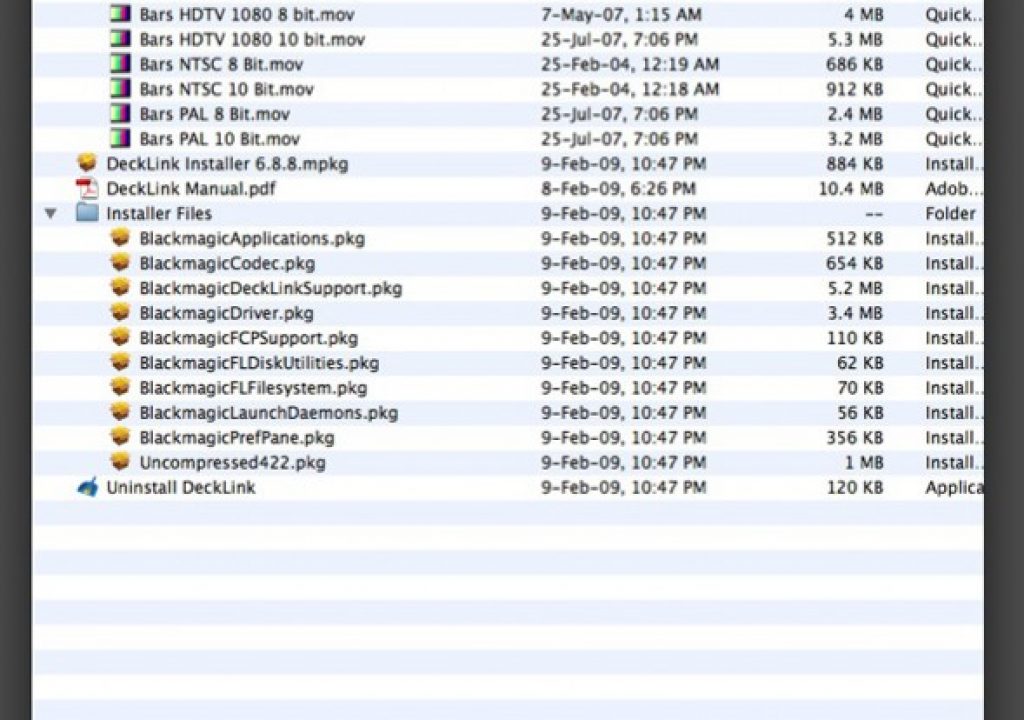The width and height of the screenshot is (1024, 720).
Task: Click the 25-Feb-04, 12:19 AM date
Action: tap(630, 64)
